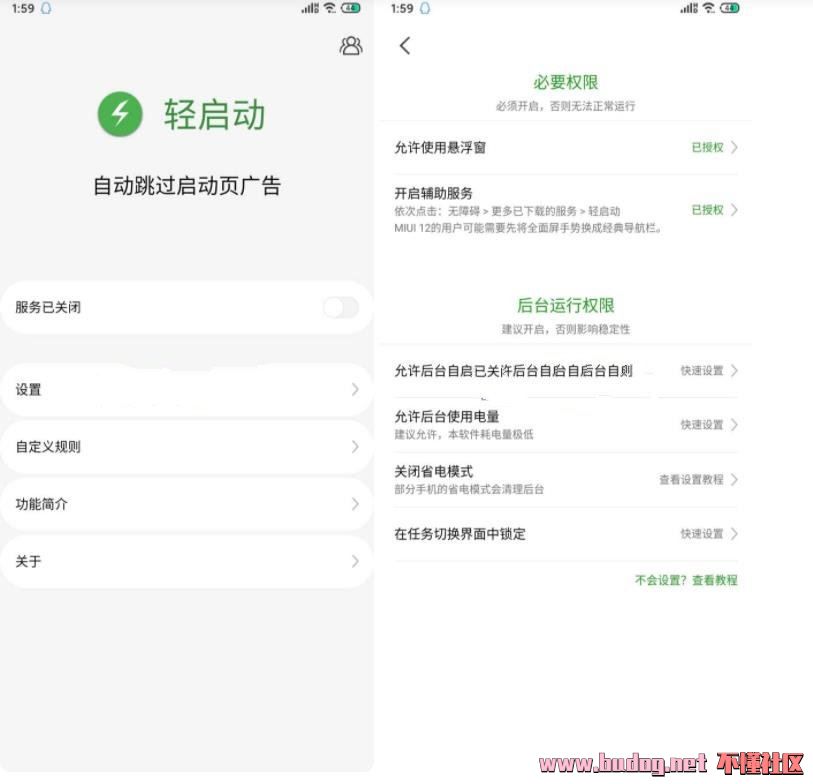Tap the green lightning app logo

[x=120, y=114]
